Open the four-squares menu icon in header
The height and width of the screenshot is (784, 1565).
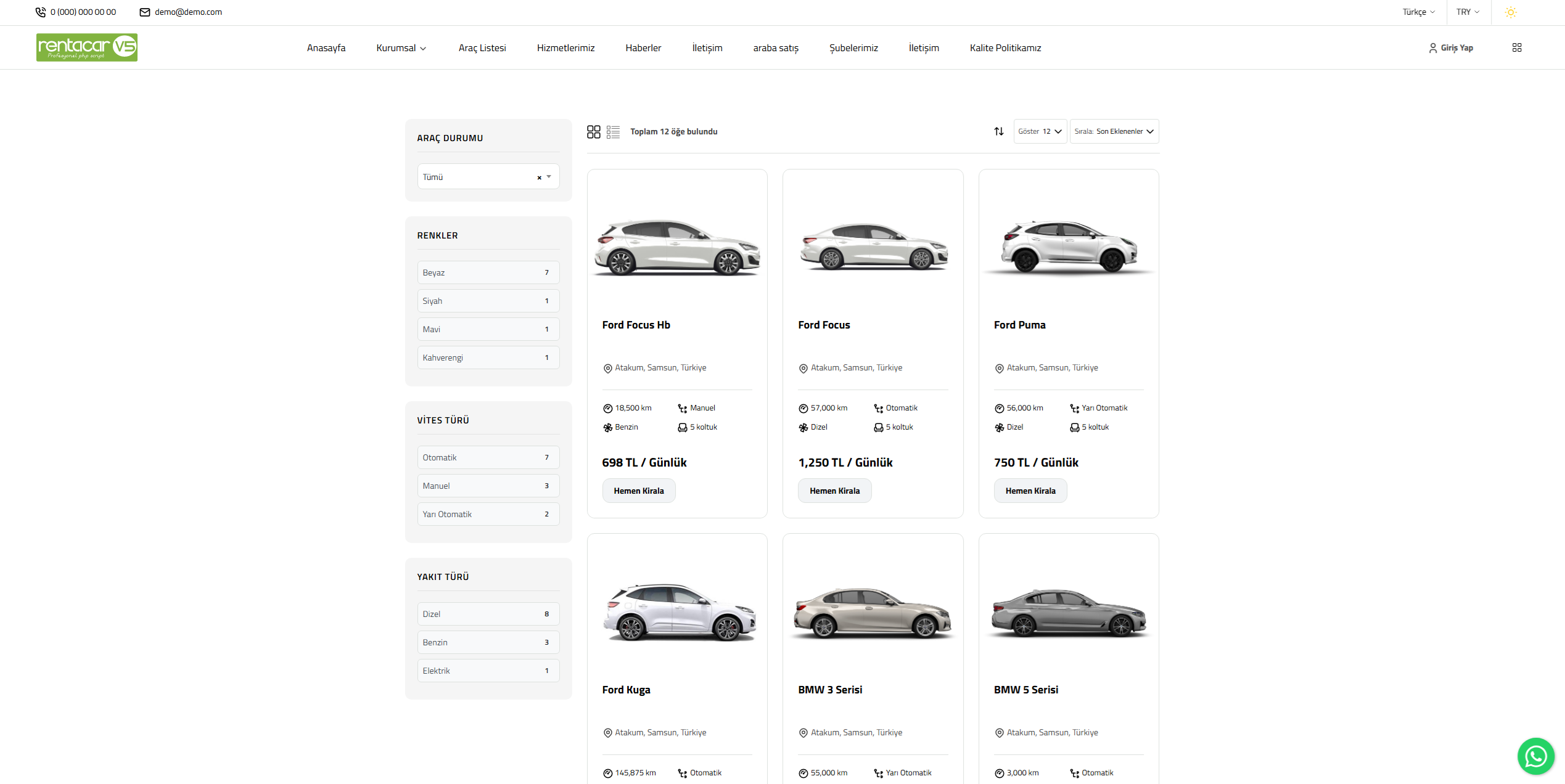[1516, 48]
